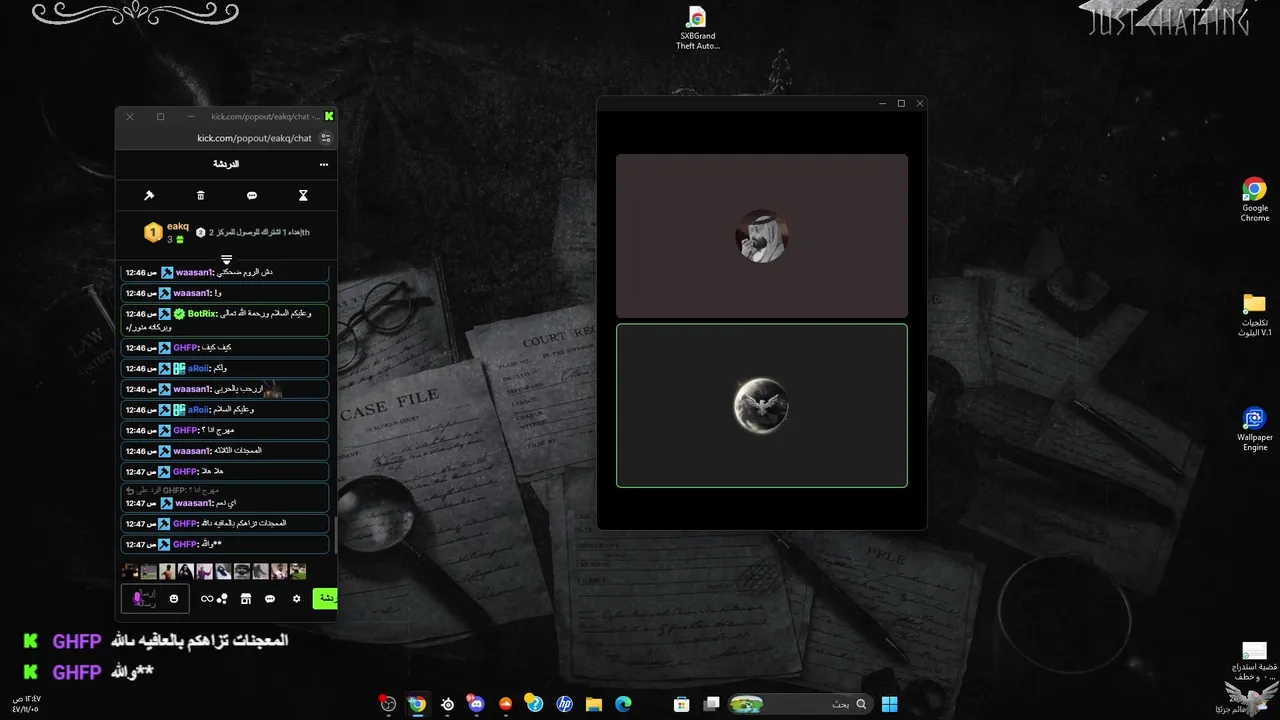The image size is (1280, 720).
Task: Open chat settings gear icon
Action: pos(296,599)
